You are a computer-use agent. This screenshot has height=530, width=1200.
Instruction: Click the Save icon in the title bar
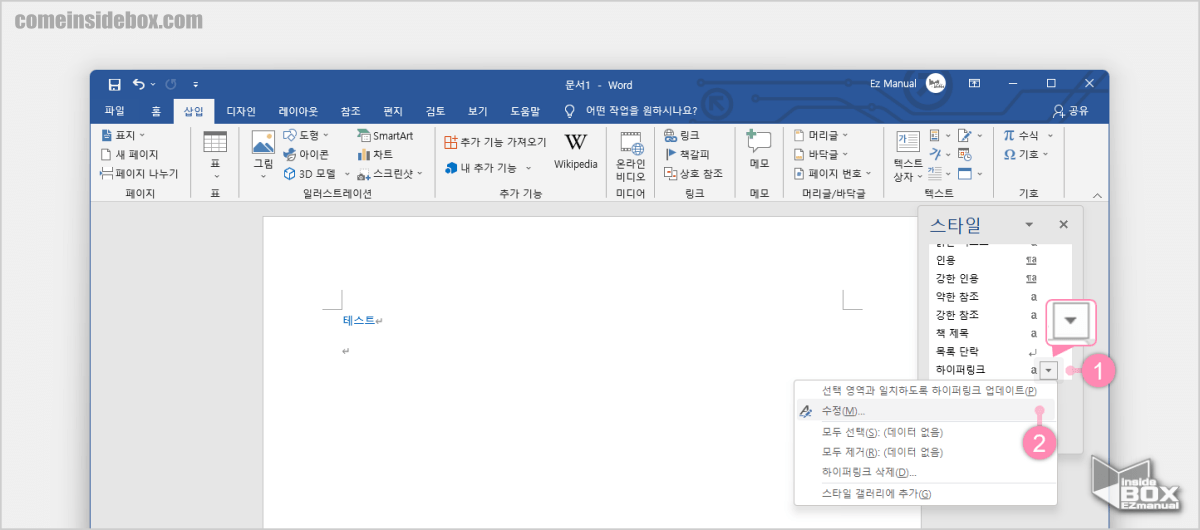(x=114, y=84)
